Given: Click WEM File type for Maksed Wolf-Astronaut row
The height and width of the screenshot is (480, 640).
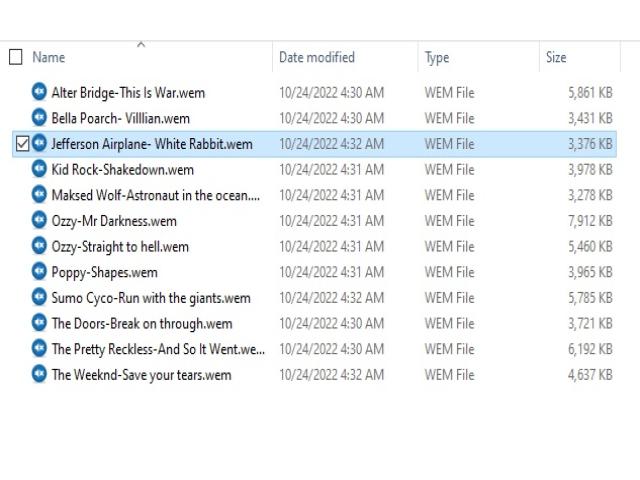Looking at the screenshot, I should tap(449, 196).
